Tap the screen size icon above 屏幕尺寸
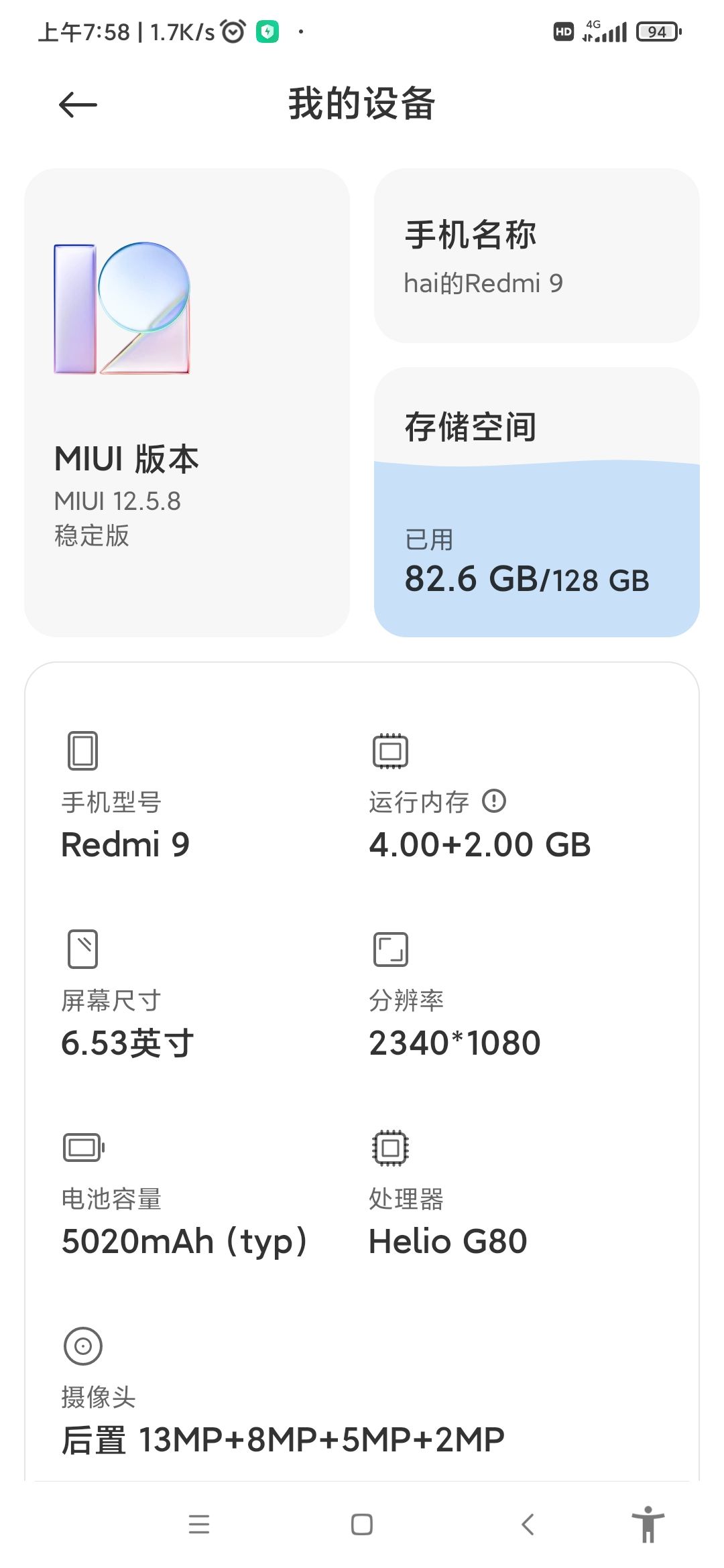This screenshot has height=1568, width=724. [x=83, y=949]
